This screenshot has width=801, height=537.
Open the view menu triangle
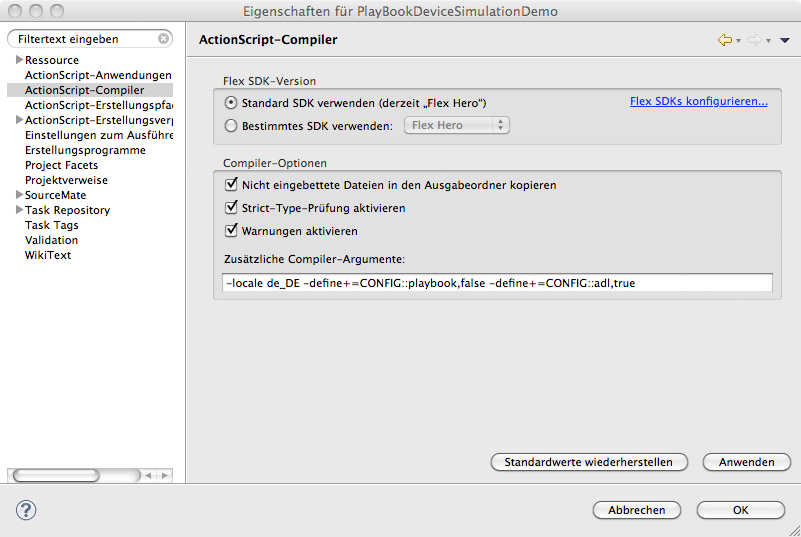[785, 40]
